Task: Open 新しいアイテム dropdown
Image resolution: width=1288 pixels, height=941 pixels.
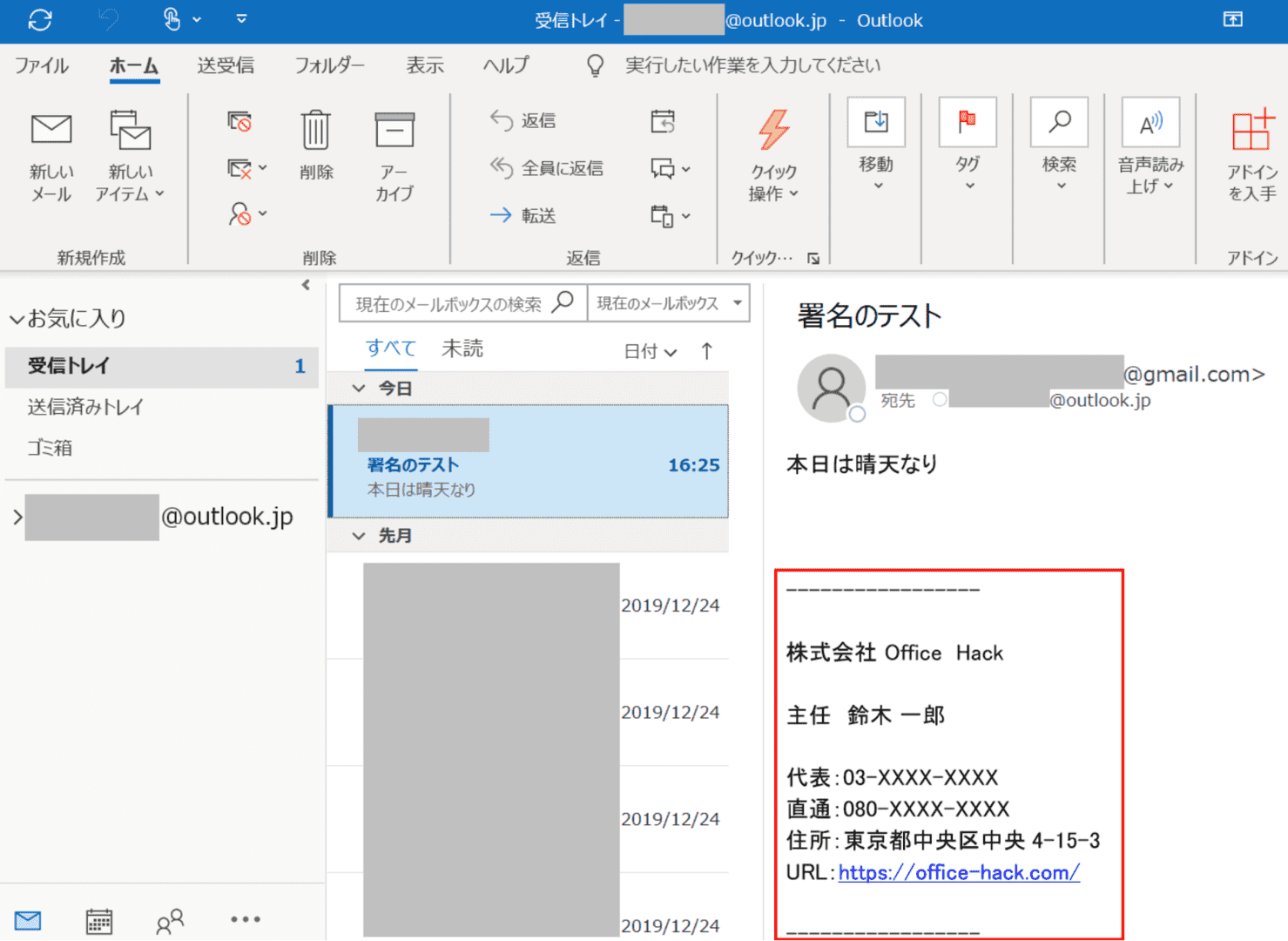Action: (x=131, y=157)
